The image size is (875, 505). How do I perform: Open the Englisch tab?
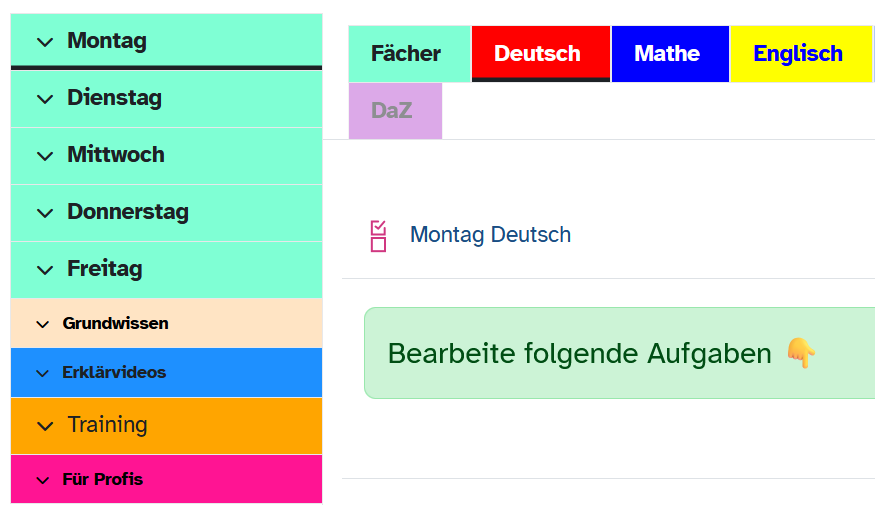coord(798,54)
